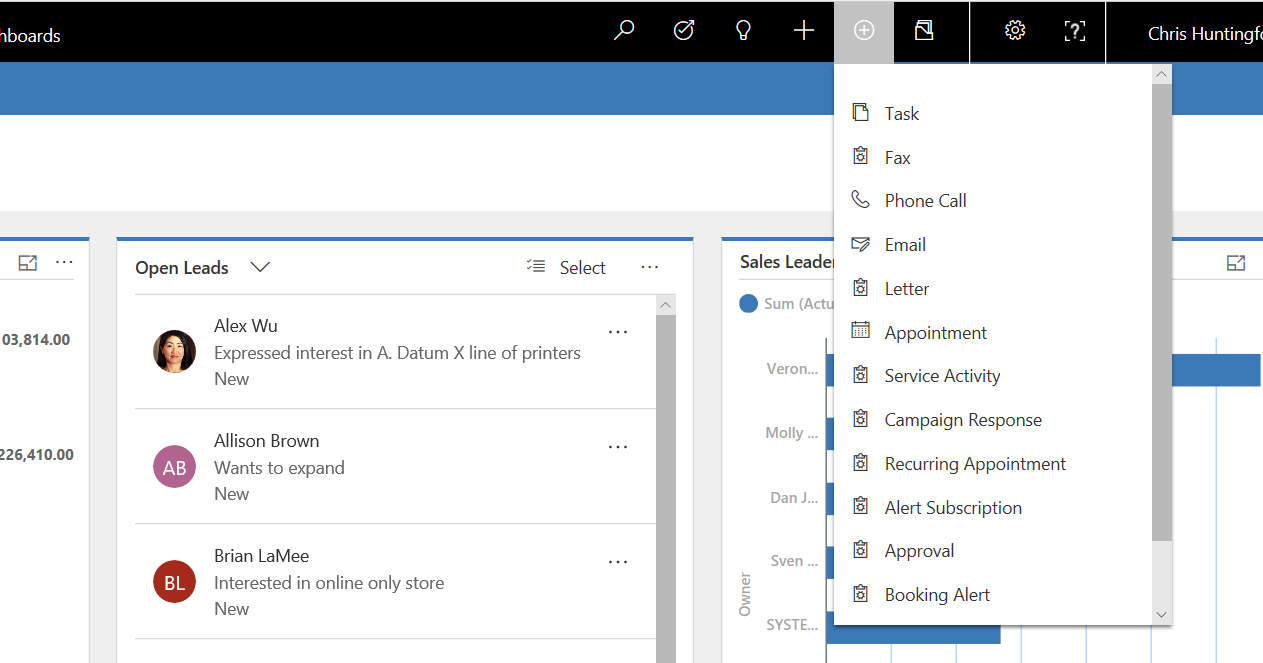
Task: Toggle the circled plus quick create button
Action: (x=864, y=31)
